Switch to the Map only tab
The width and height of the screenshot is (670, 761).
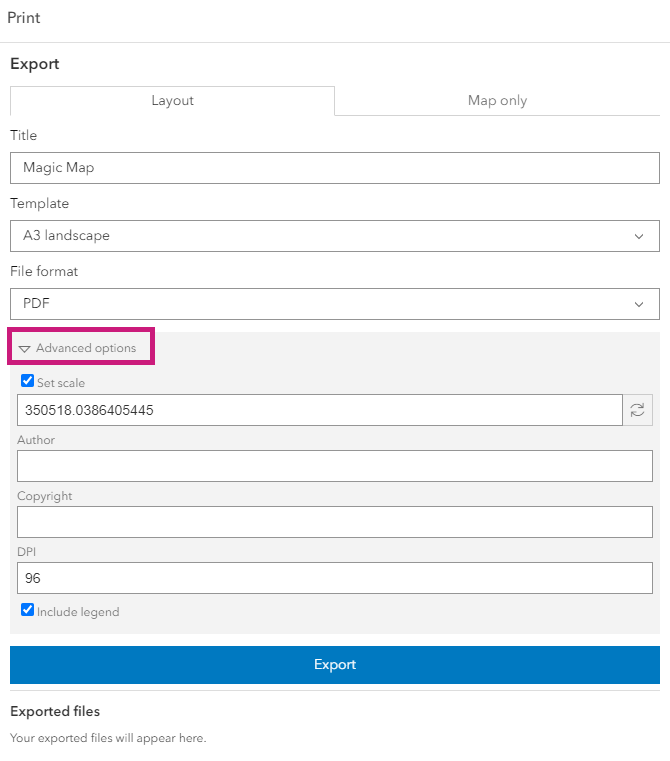pyautogui.click(x=497, y=100)
